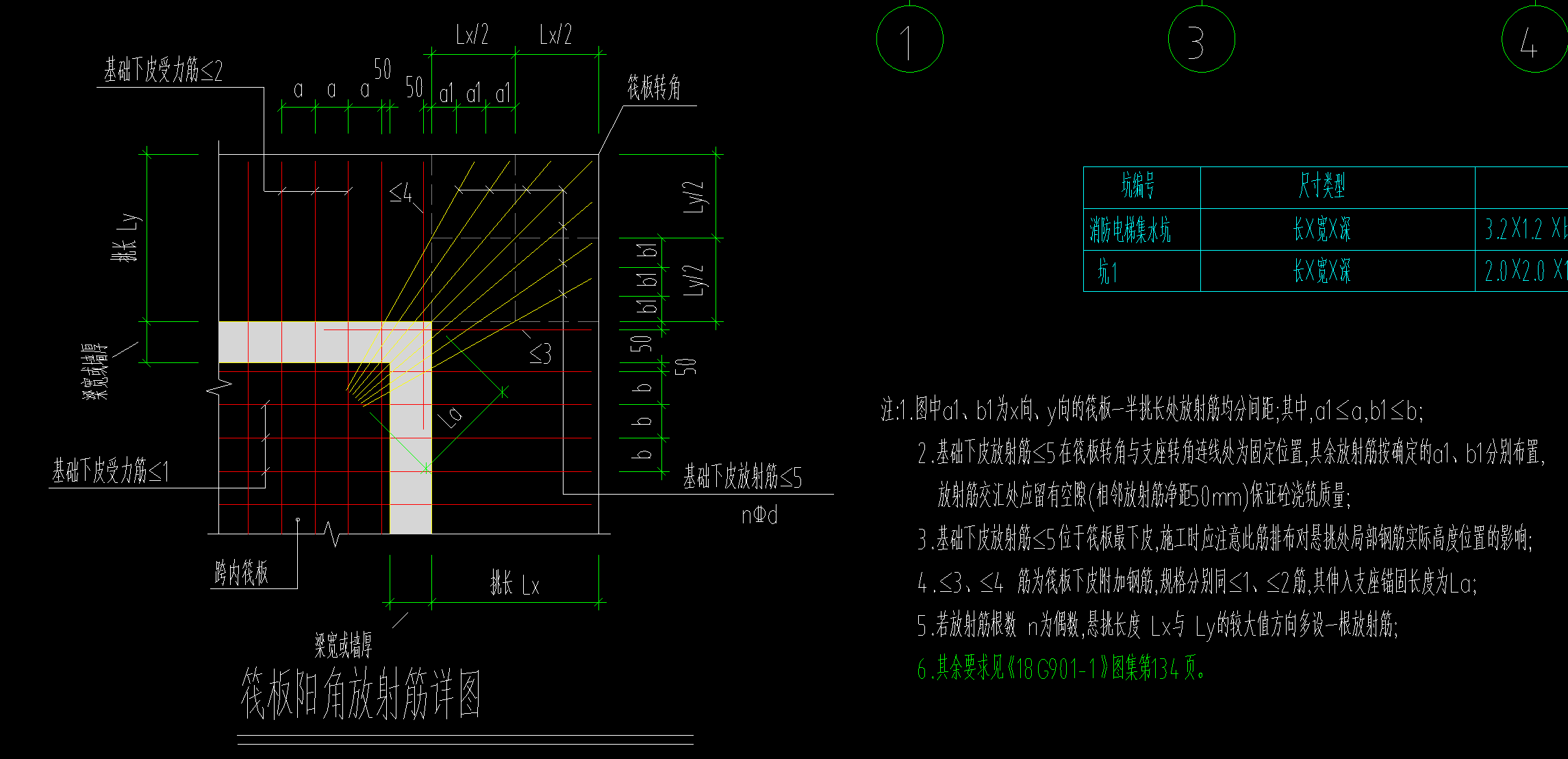Click grid axis bubble 1
Image resolution: width=1568 pixels, height=759 pixels.
(909, 39)
